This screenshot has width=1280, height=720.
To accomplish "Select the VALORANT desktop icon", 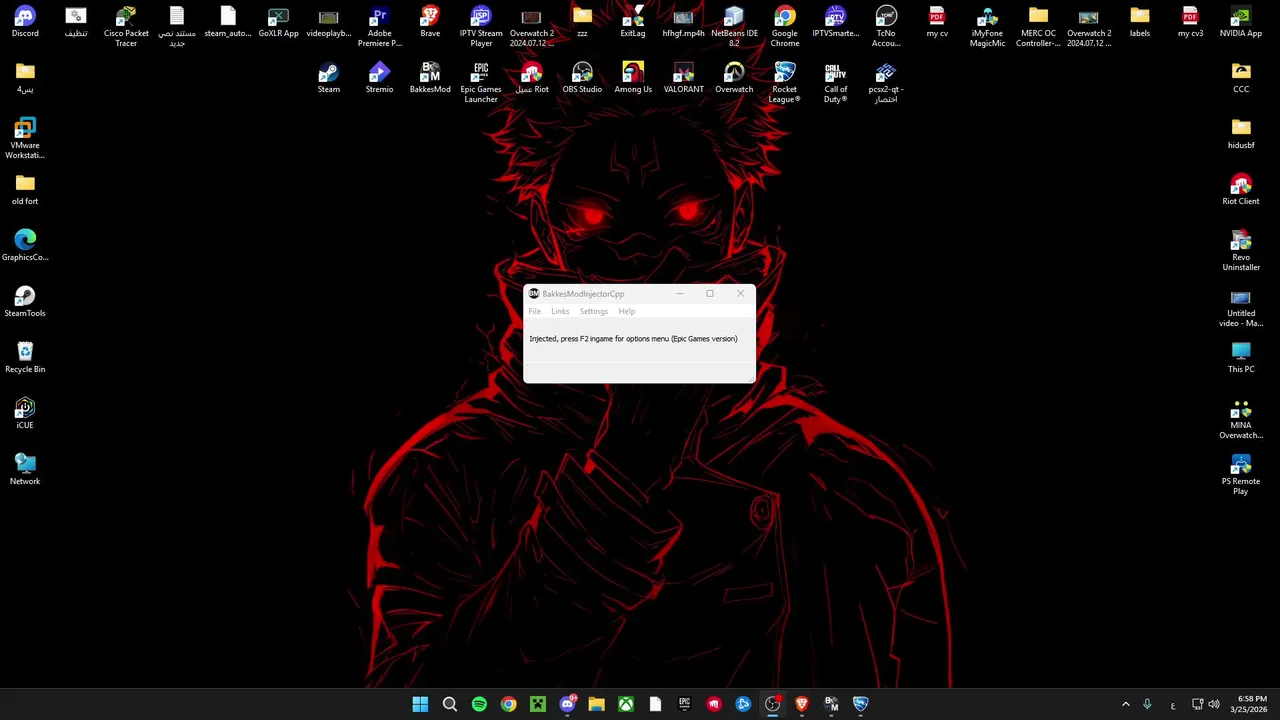I will point(683,78).
